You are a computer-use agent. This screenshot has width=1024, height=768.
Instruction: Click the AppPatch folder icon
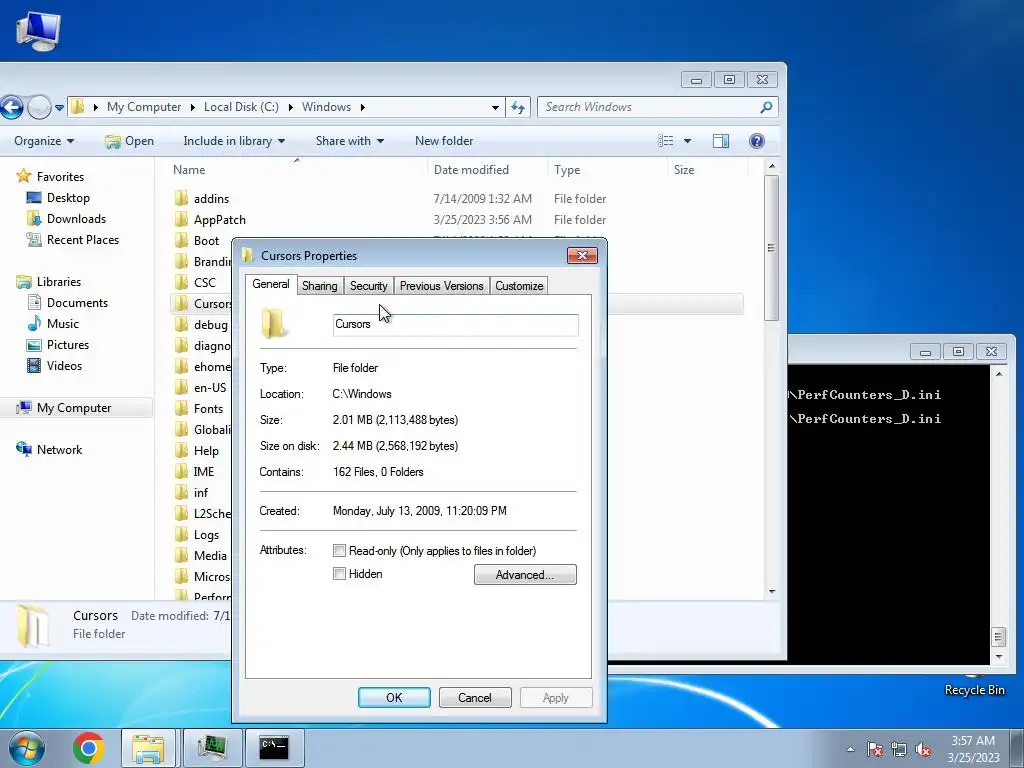(x=182, y=220)
